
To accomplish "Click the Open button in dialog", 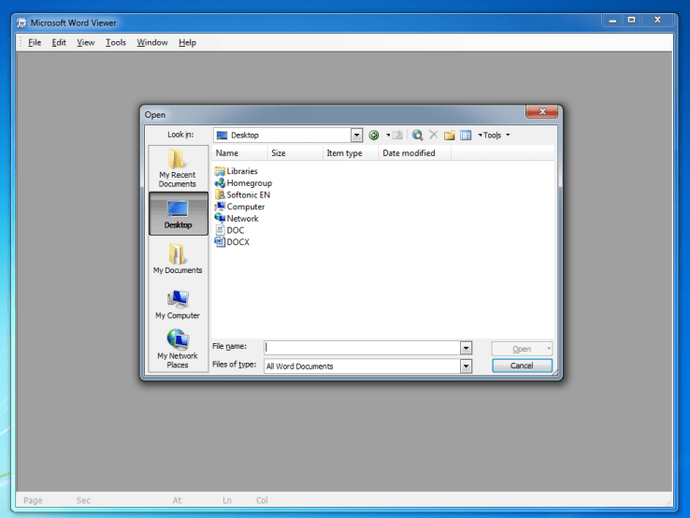I will tap(519, 349).
